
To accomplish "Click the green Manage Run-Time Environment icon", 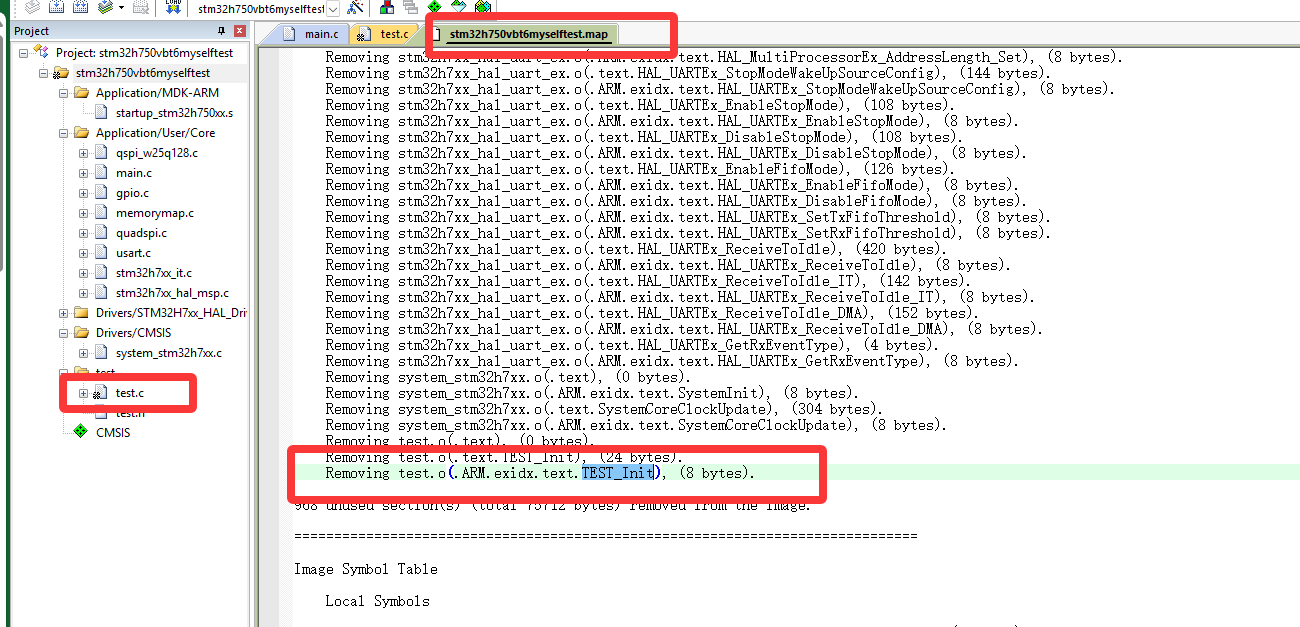I will coord(434,6).
